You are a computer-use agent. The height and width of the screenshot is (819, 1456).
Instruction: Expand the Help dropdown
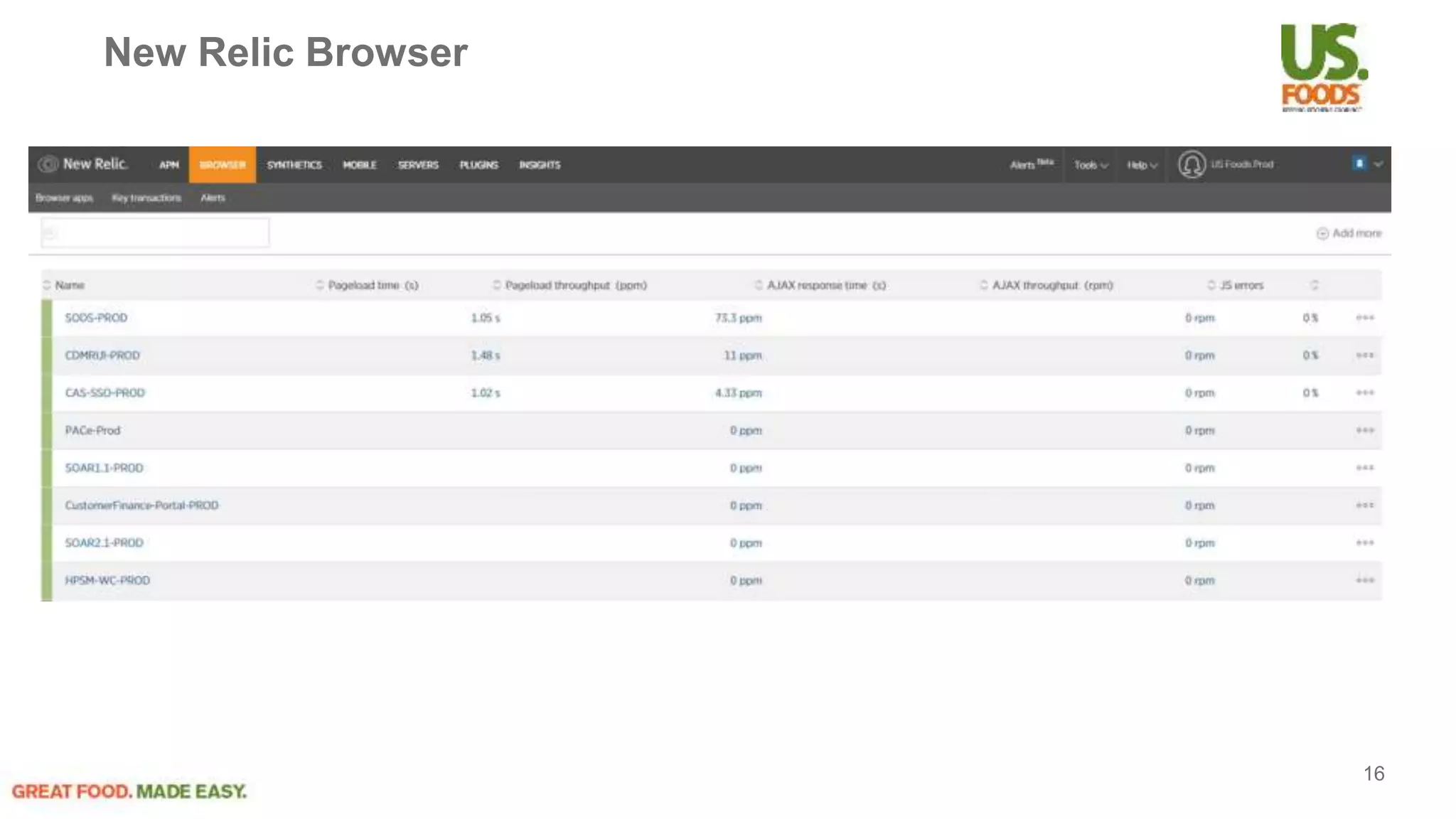1142,165
